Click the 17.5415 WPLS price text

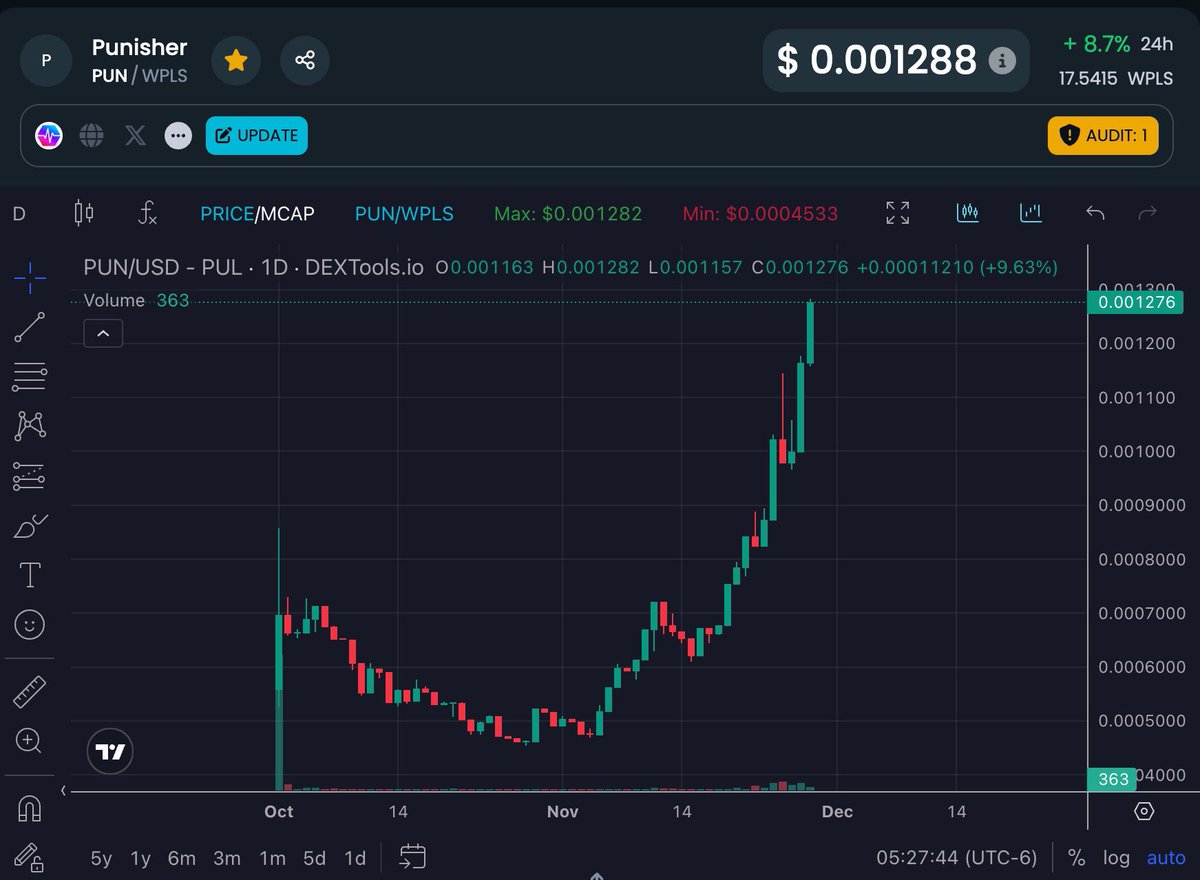(x=1116, y=77)
